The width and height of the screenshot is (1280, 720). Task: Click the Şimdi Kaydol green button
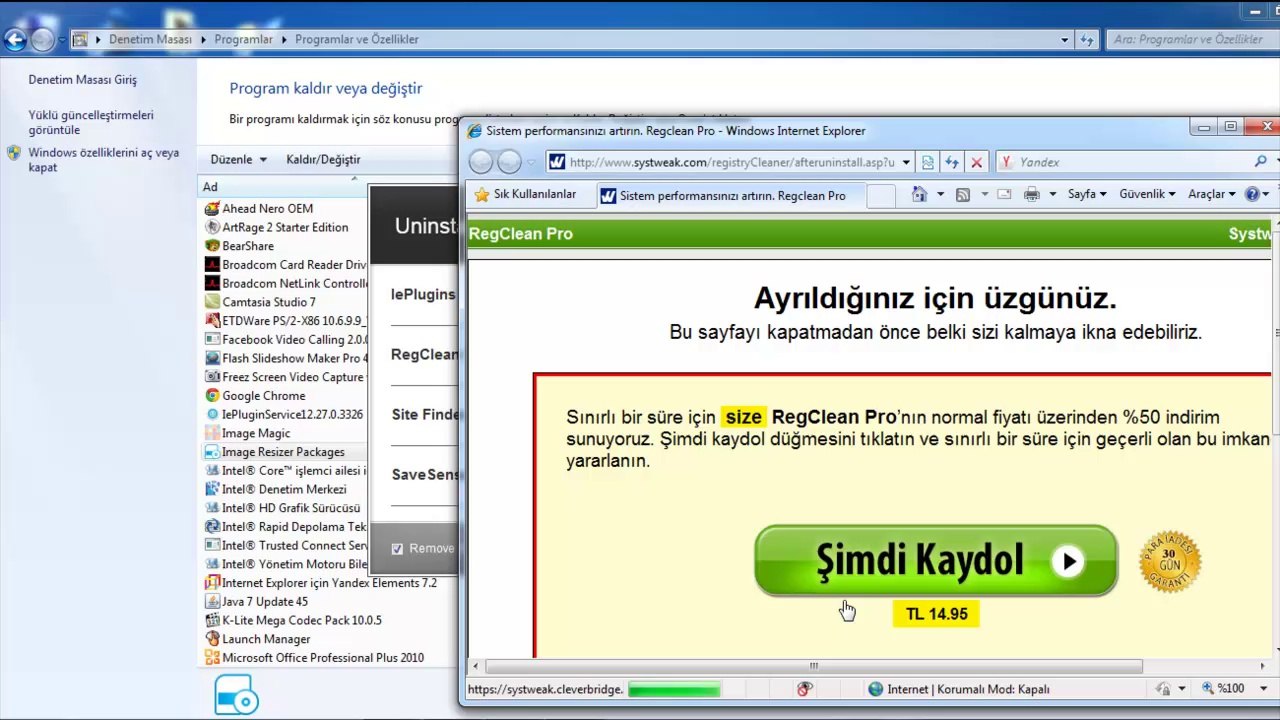click(x=936, y=561)
